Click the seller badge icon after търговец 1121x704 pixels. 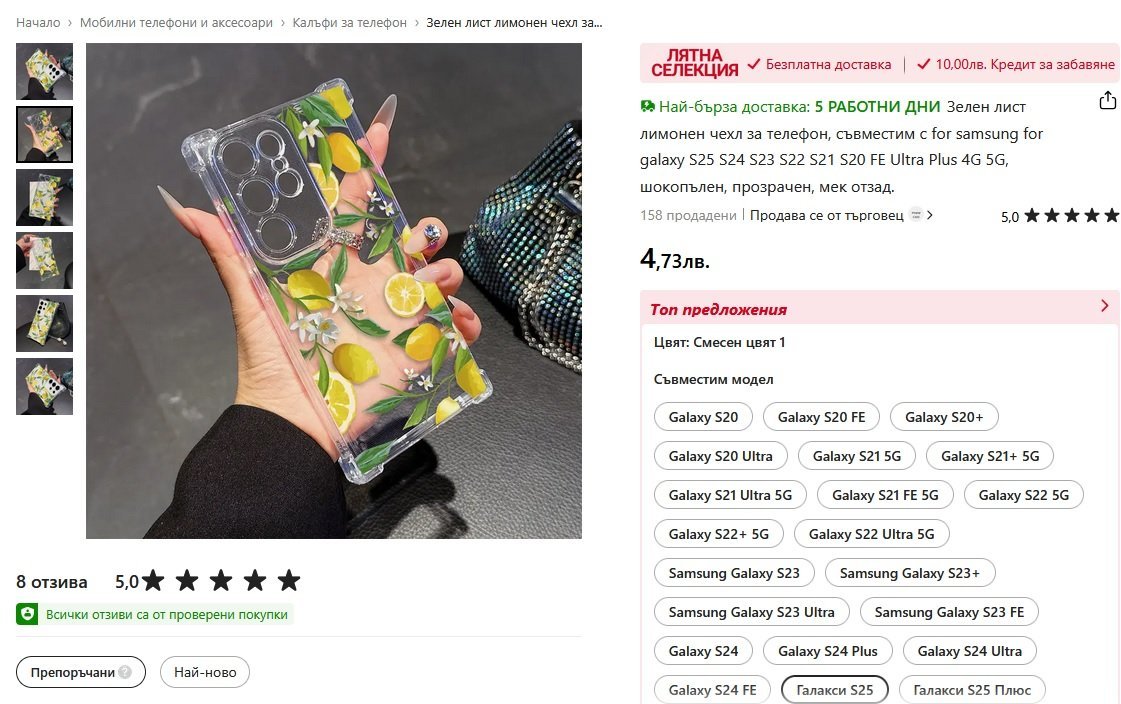(916, 215)
